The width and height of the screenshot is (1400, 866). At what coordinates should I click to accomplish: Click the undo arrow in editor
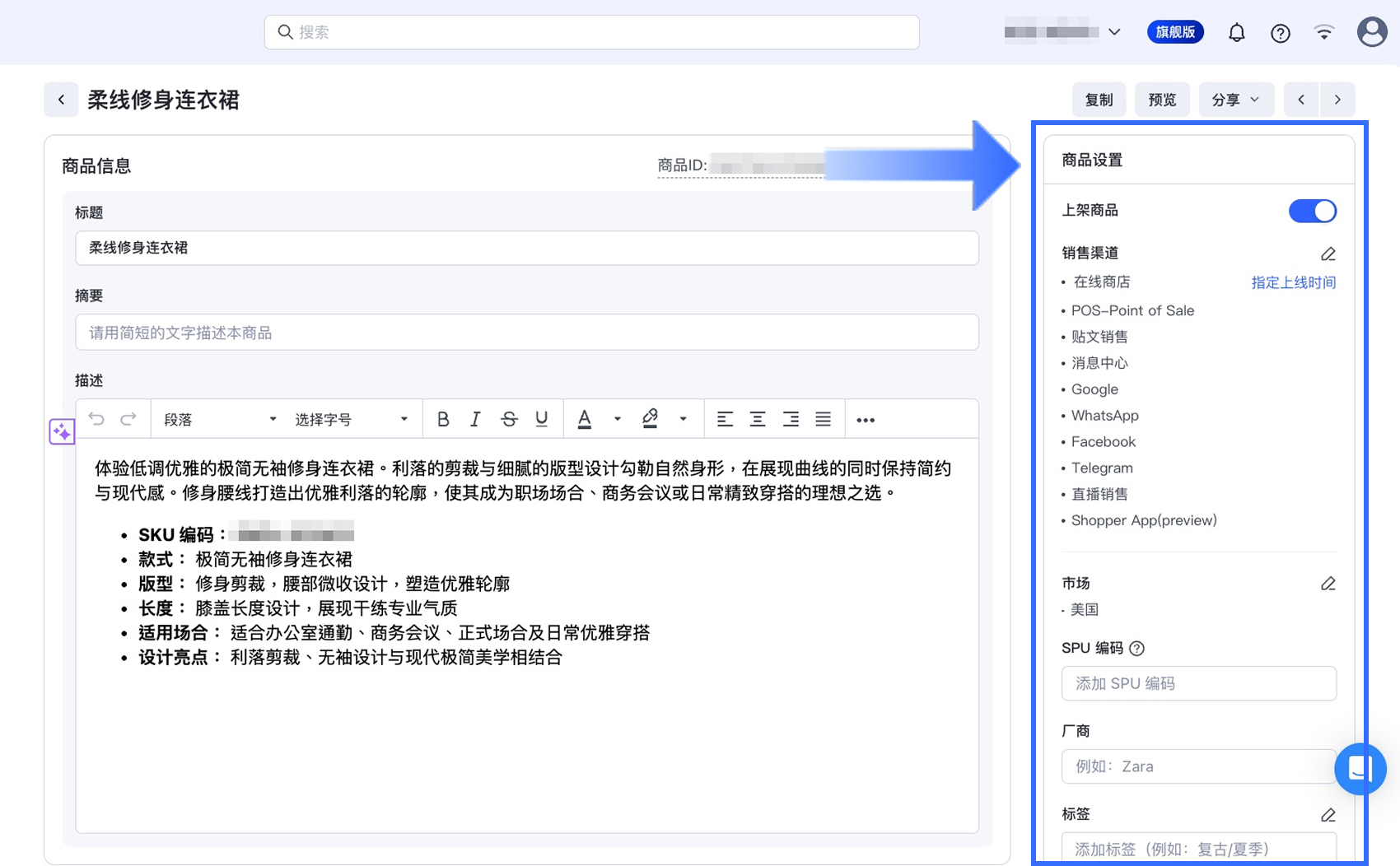click(x=96, y=420)
